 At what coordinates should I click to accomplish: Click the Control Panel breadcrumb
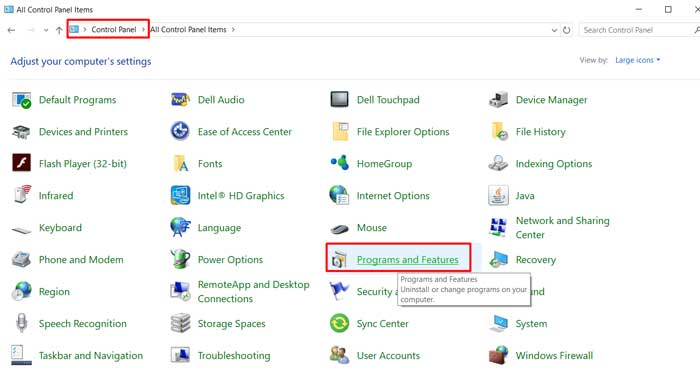(114, 29)
